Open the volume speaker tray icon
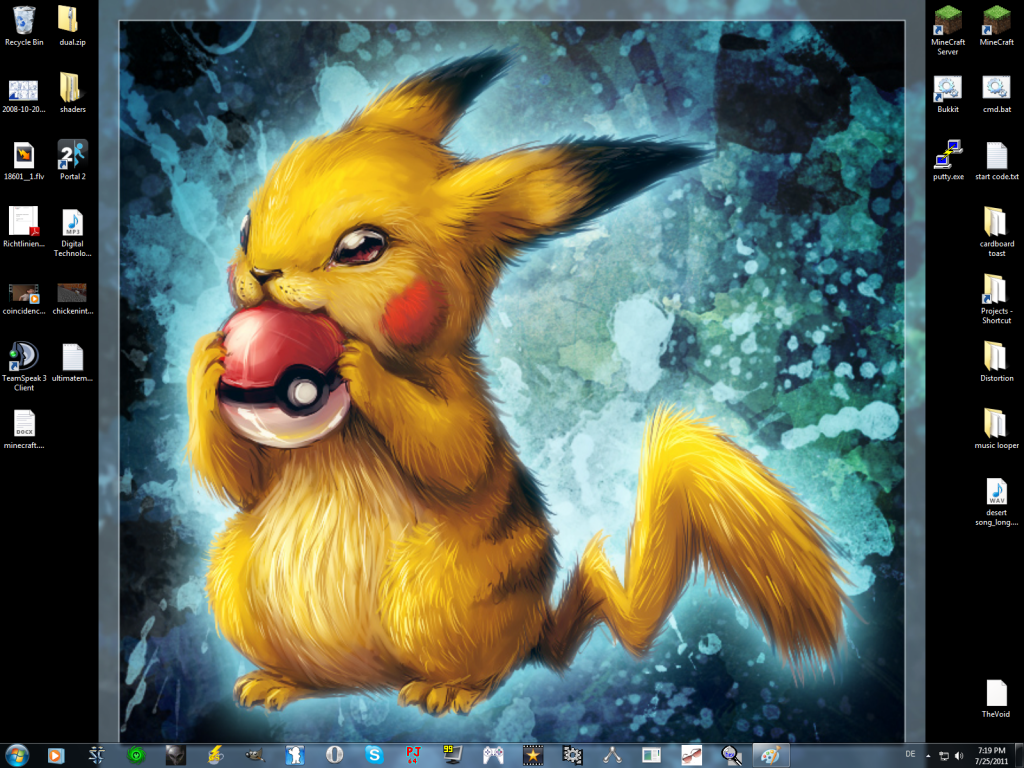 click(959, 756)
